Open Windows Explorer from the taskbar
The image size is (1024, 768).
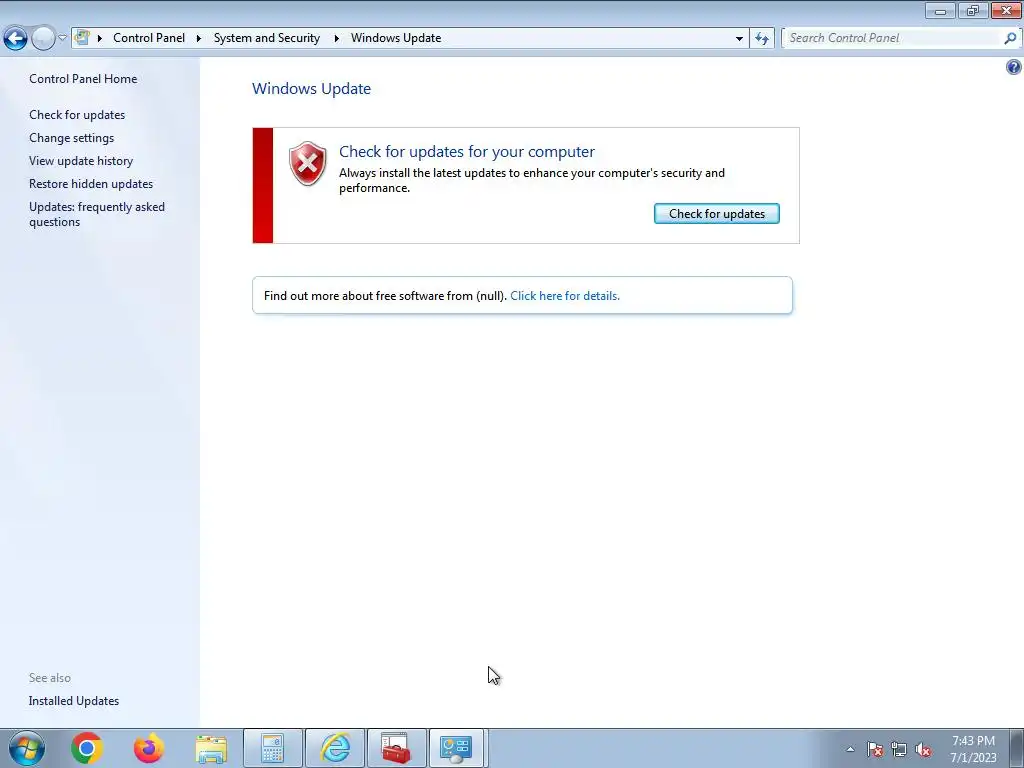point(211,748)
